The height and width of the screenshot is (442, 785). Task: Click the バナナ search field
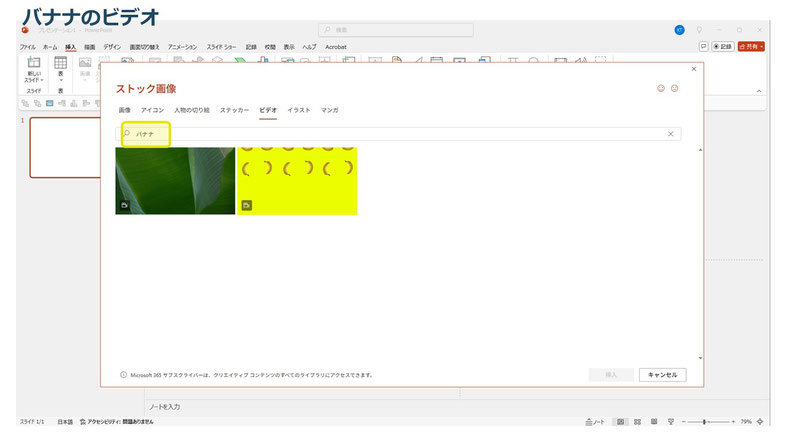pyautogui.click(x=398, y=134)
